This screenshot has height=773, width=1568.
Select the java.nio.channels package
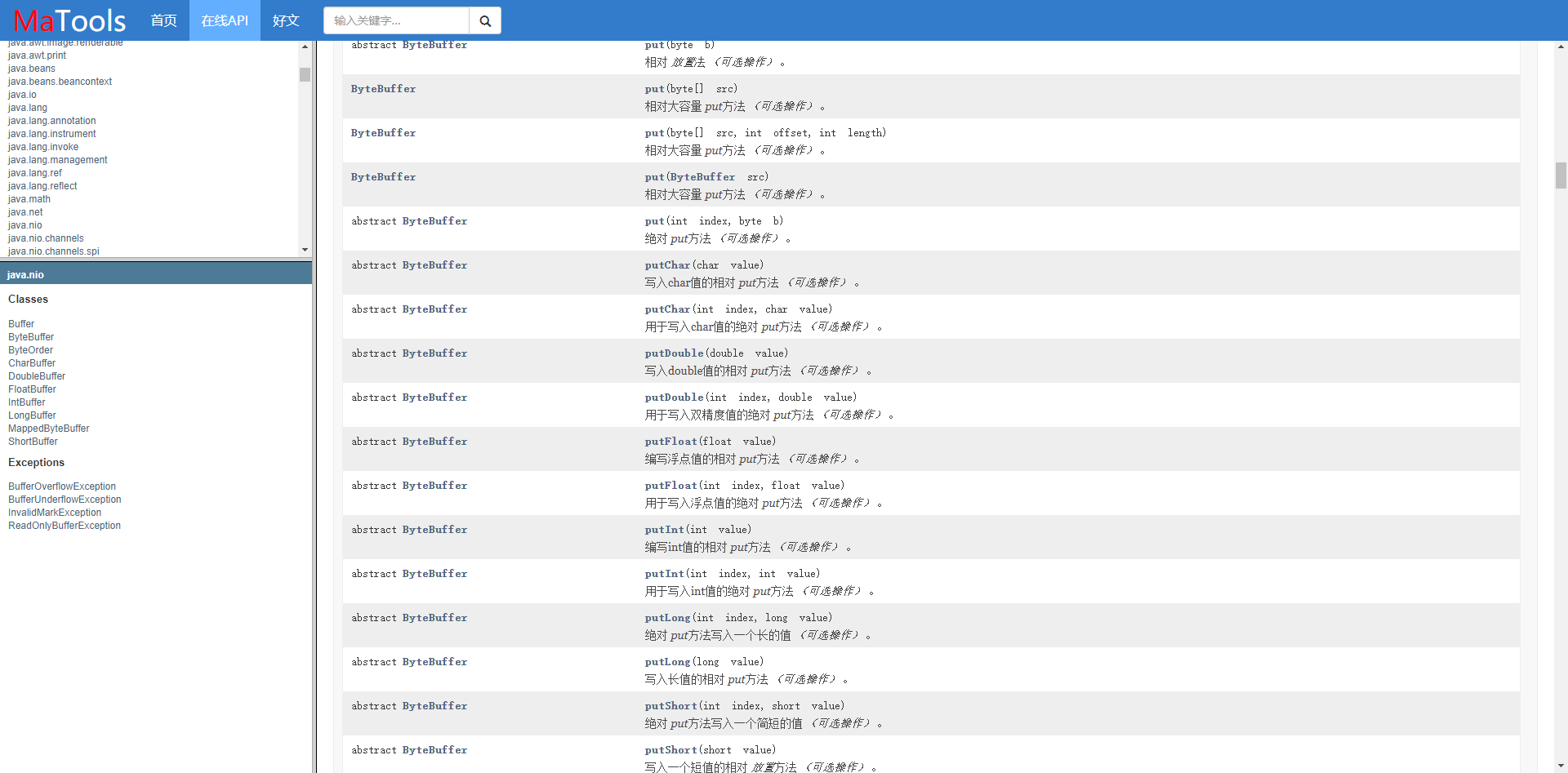[46, 238]
